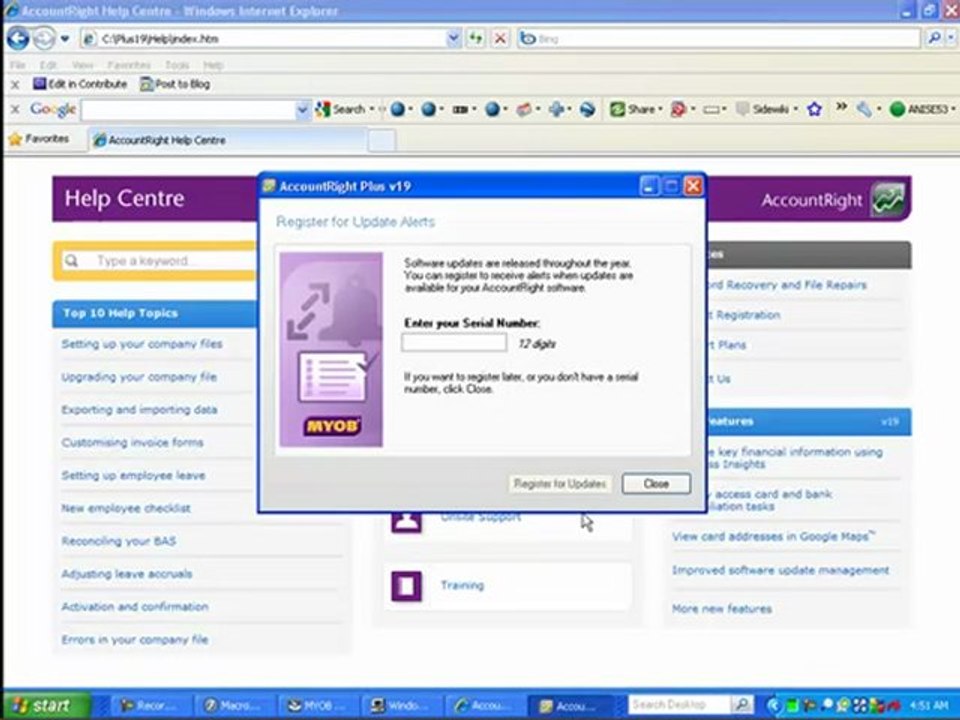Open Setting up your company files link
960x720 pixels.
pyautogui.click(x=141, y=344)
